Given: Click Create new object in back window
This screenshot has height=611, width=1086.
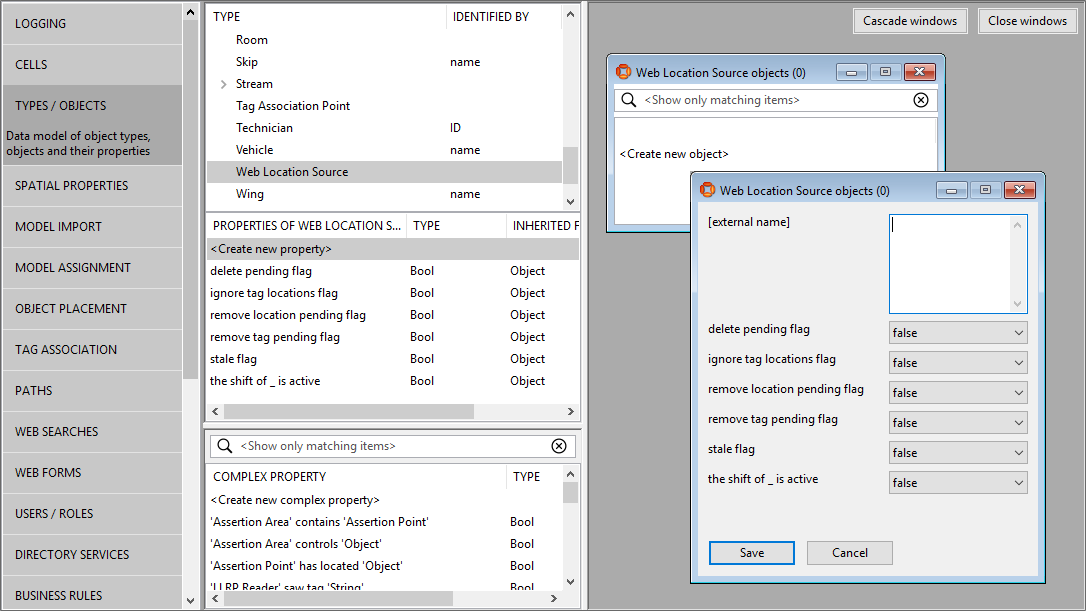Looking at the screenshot, I should click(674, 154).
